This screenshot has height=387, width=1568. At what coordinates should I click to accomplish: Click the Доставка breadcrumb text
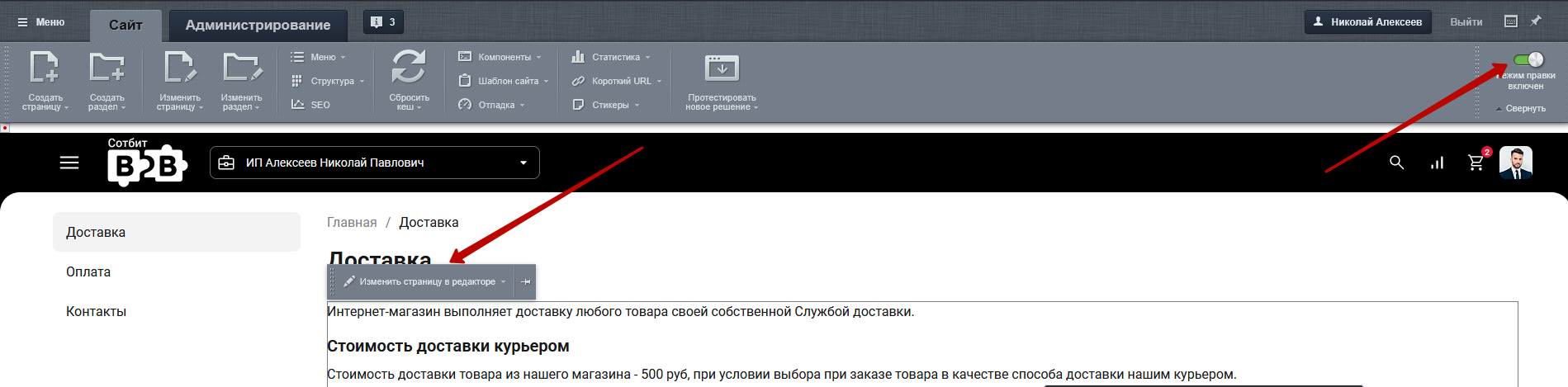coord(429,222)
